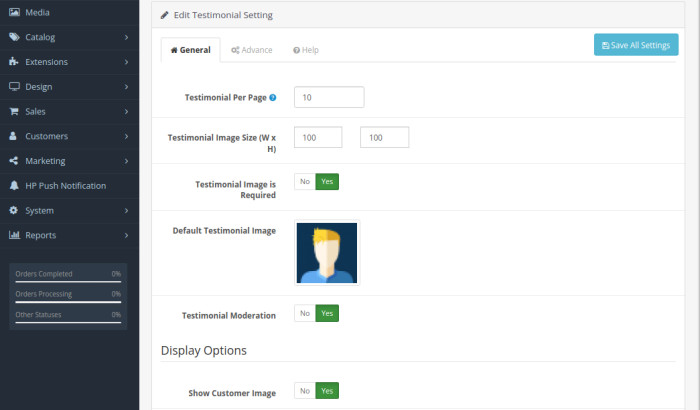
Task: Click the floppy disk icon on Save button
Action: tap(605, 45)
